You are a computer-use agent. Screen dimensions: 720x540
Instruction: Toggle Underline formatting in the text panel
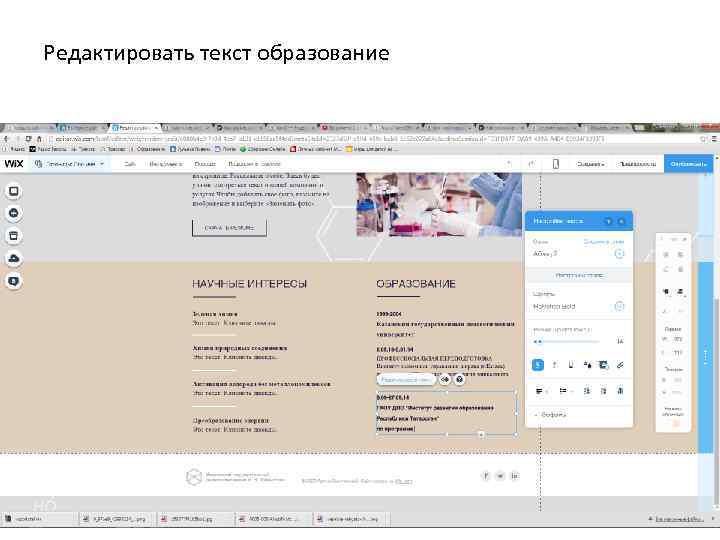click(x=571, y=365)
